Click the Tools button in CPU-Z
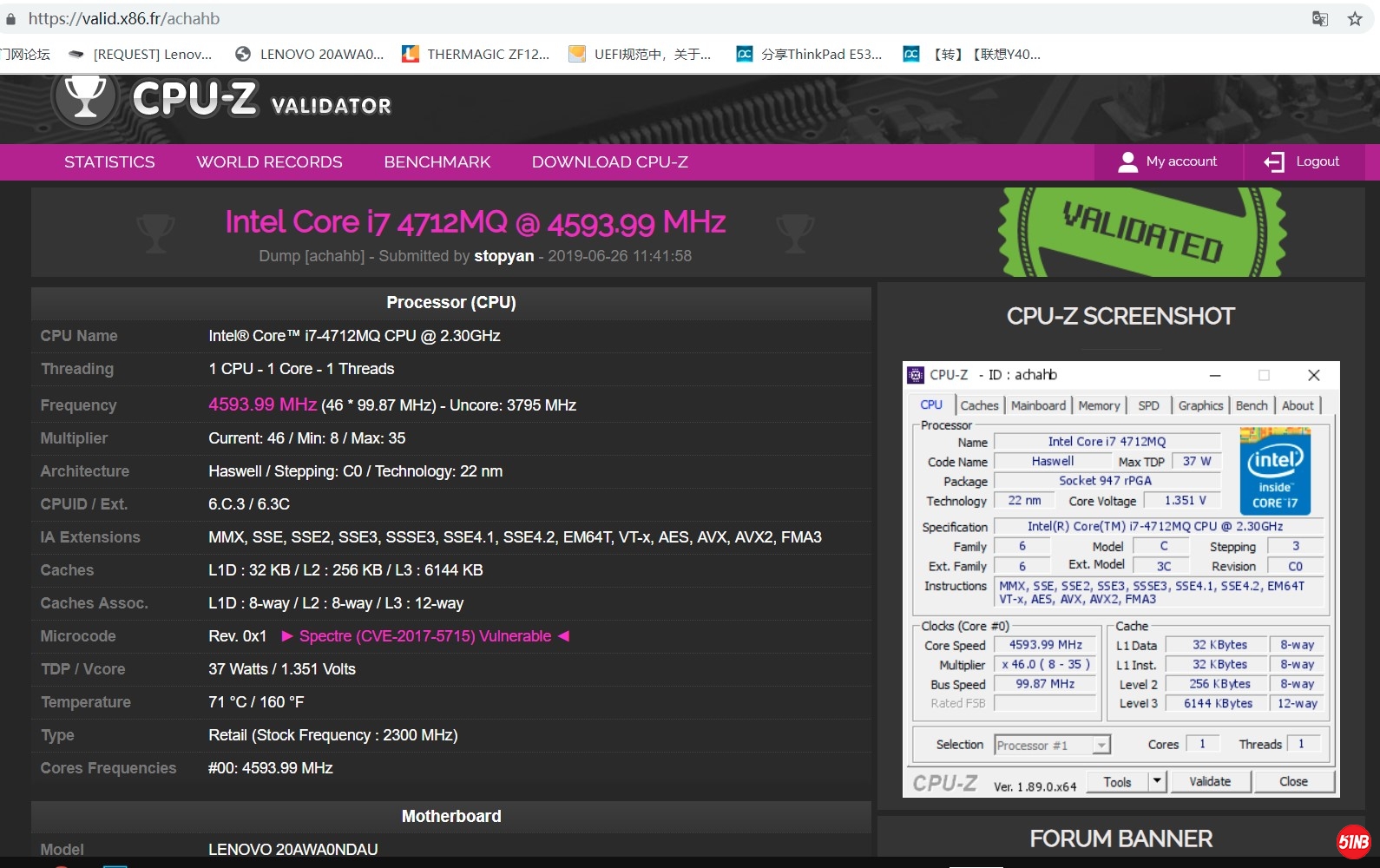Image resolution: width=1380 pixels, height=868 pixels. [x=1118, y=782]
